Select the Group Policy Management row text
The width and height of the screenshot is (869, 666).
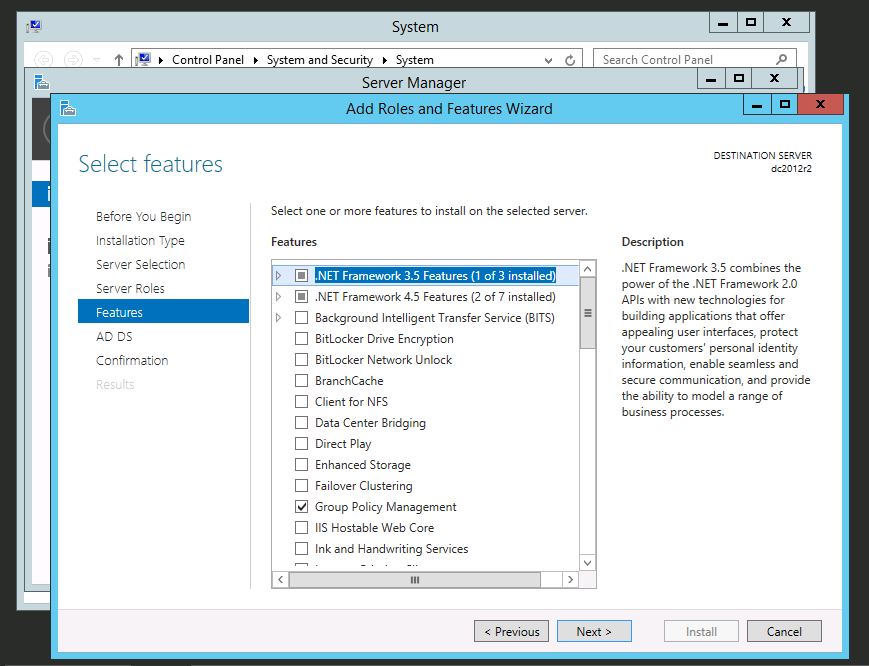tap(385, 507)
